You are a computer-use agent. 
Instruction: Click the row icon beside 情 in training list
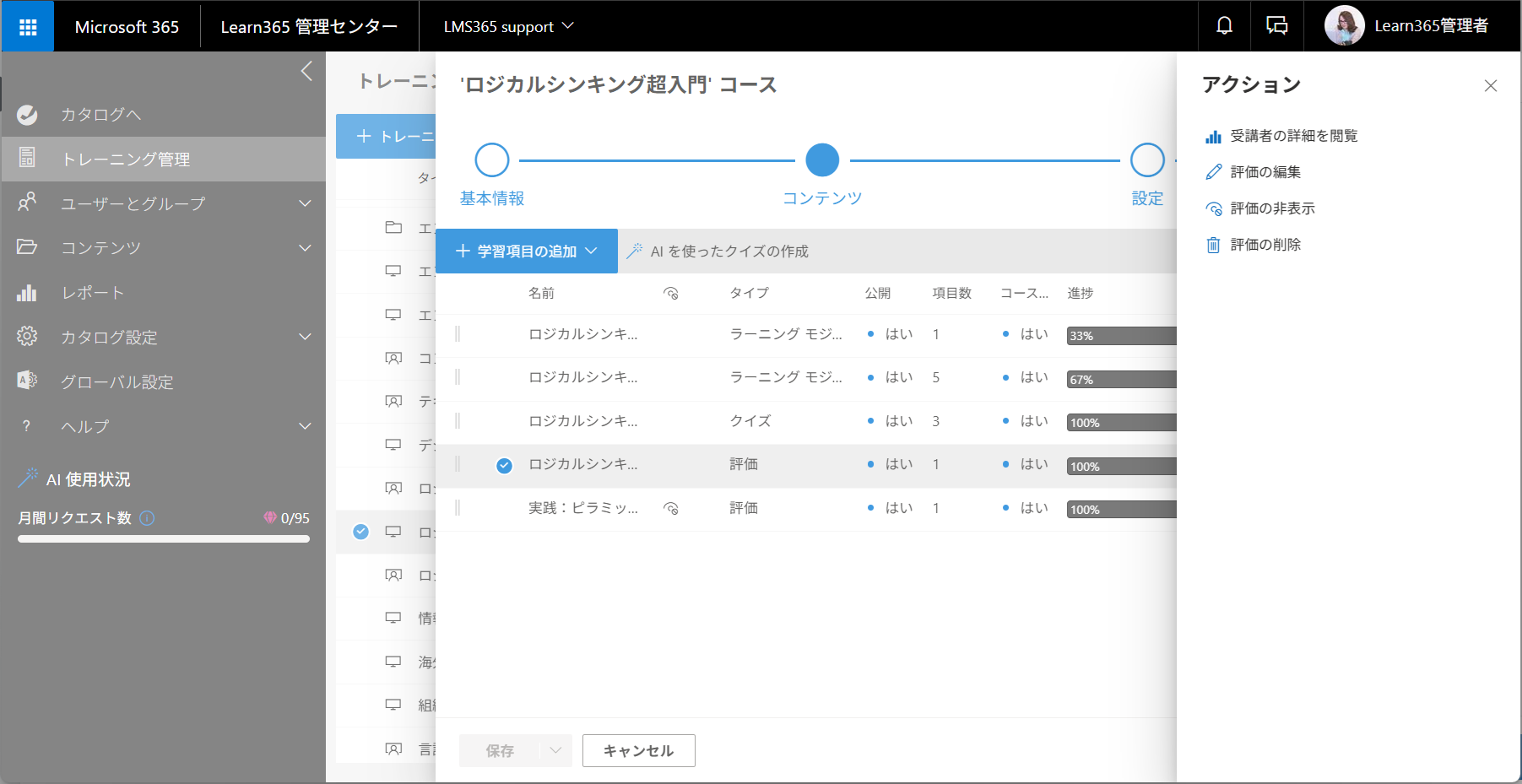point(393,619)
